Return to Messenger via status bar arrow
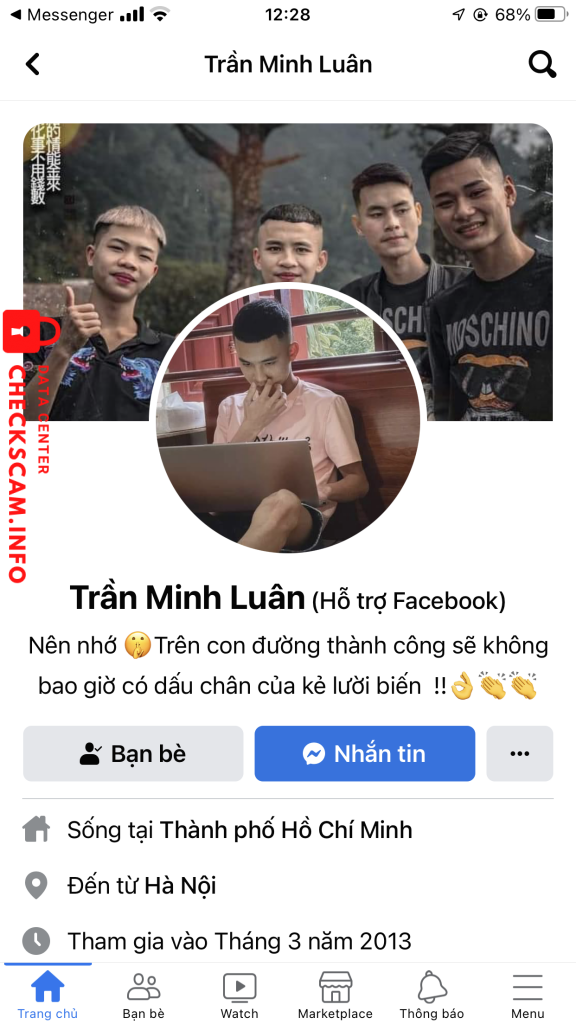Screen dimensions: 576x1024 (x=16, y=14)
